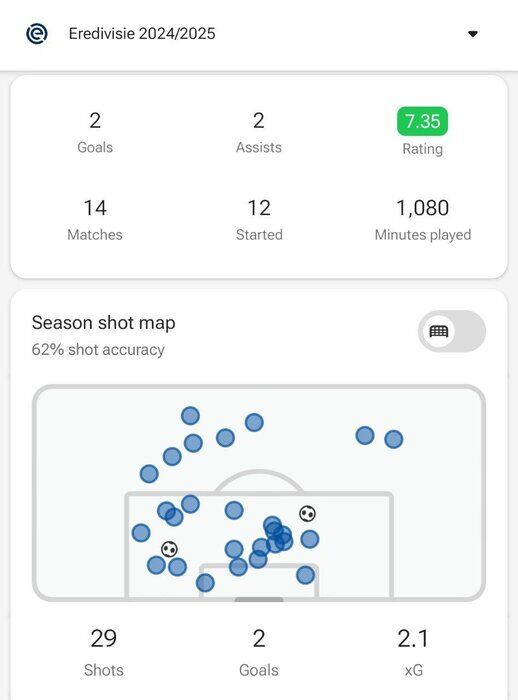The width and height of the screenshot is (518, 700).
Task: Tap the 29 Shots statistic
Action: (x=104, y=652)
